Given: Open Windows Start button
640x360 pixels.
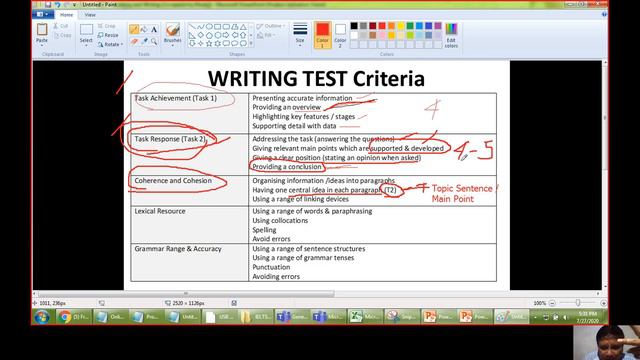Looking at the screenshot, I should point(42,317).
